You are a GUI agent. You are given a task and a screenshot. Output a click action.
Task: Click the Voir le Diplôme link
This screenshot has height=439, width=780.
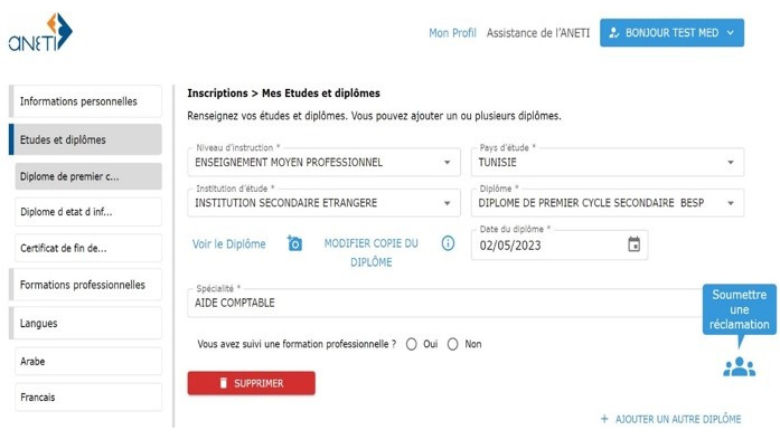229,244
